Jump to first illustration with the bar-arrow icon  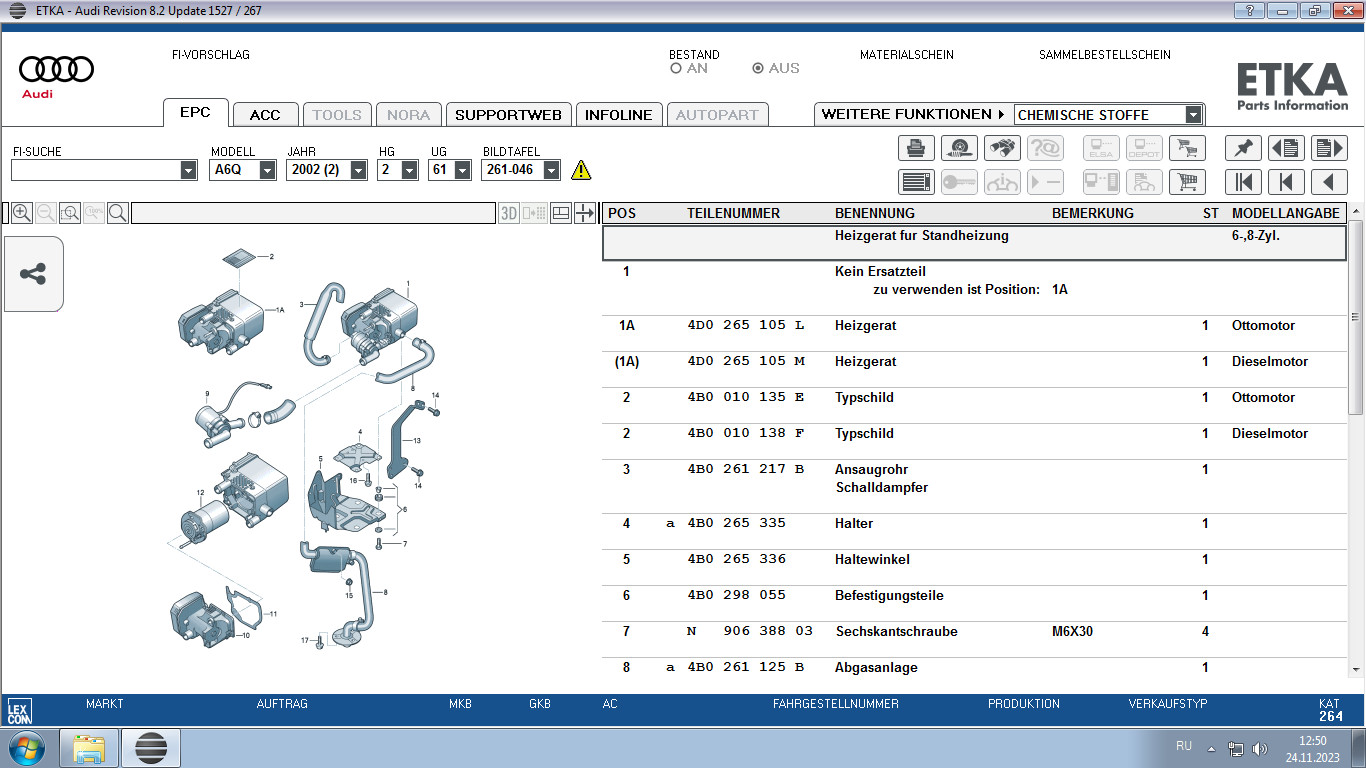pos(1243,182)
